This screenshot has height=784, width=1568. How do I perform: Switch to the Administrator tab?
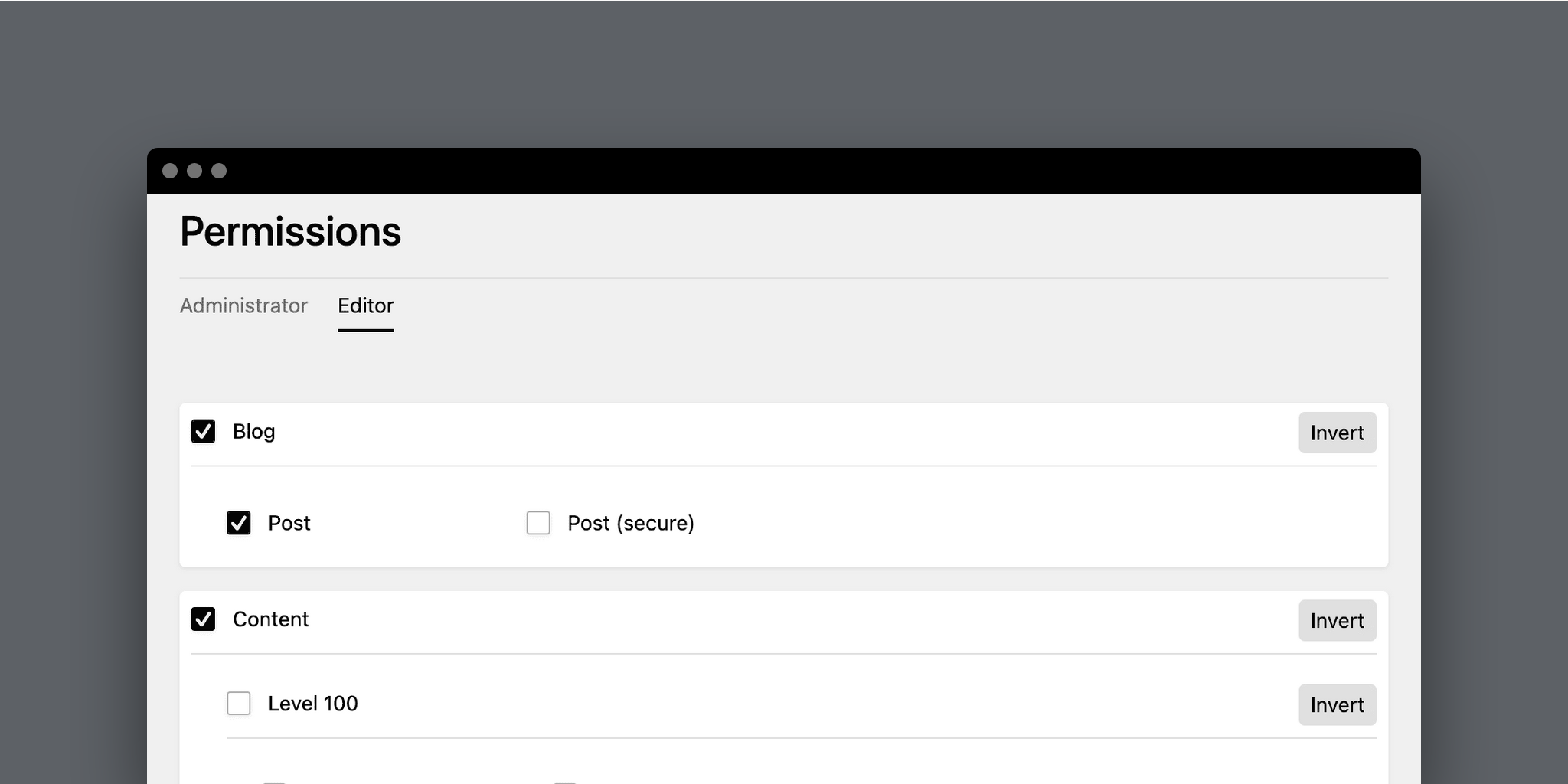coord(243,306)
